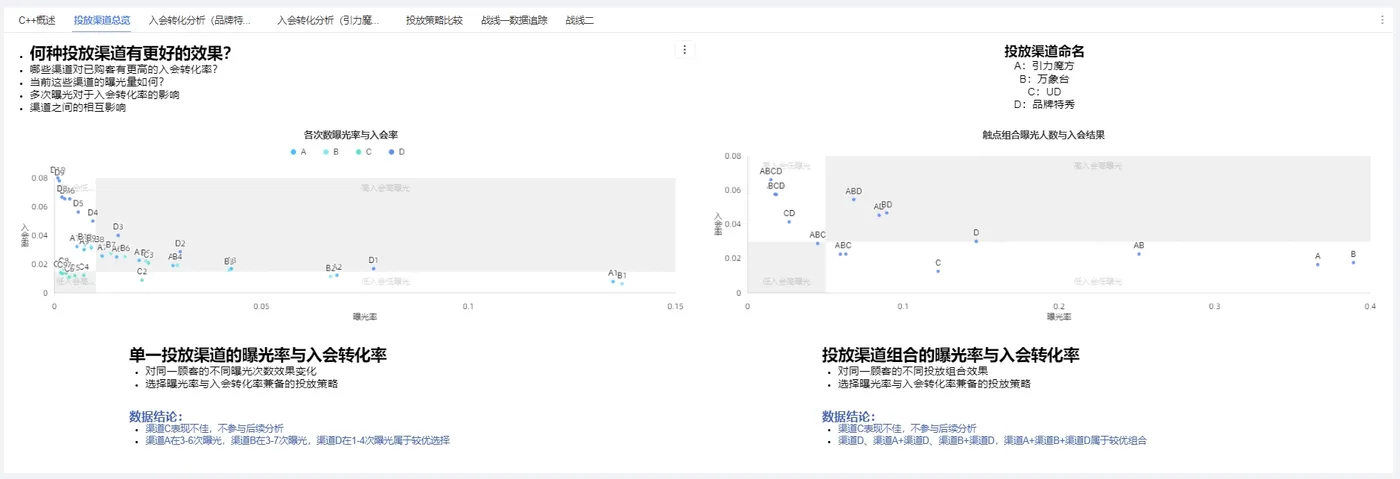The image size is (1400, 479).
Task: Switch to the 投放策略比较 tab
Action: pos(434,20)
